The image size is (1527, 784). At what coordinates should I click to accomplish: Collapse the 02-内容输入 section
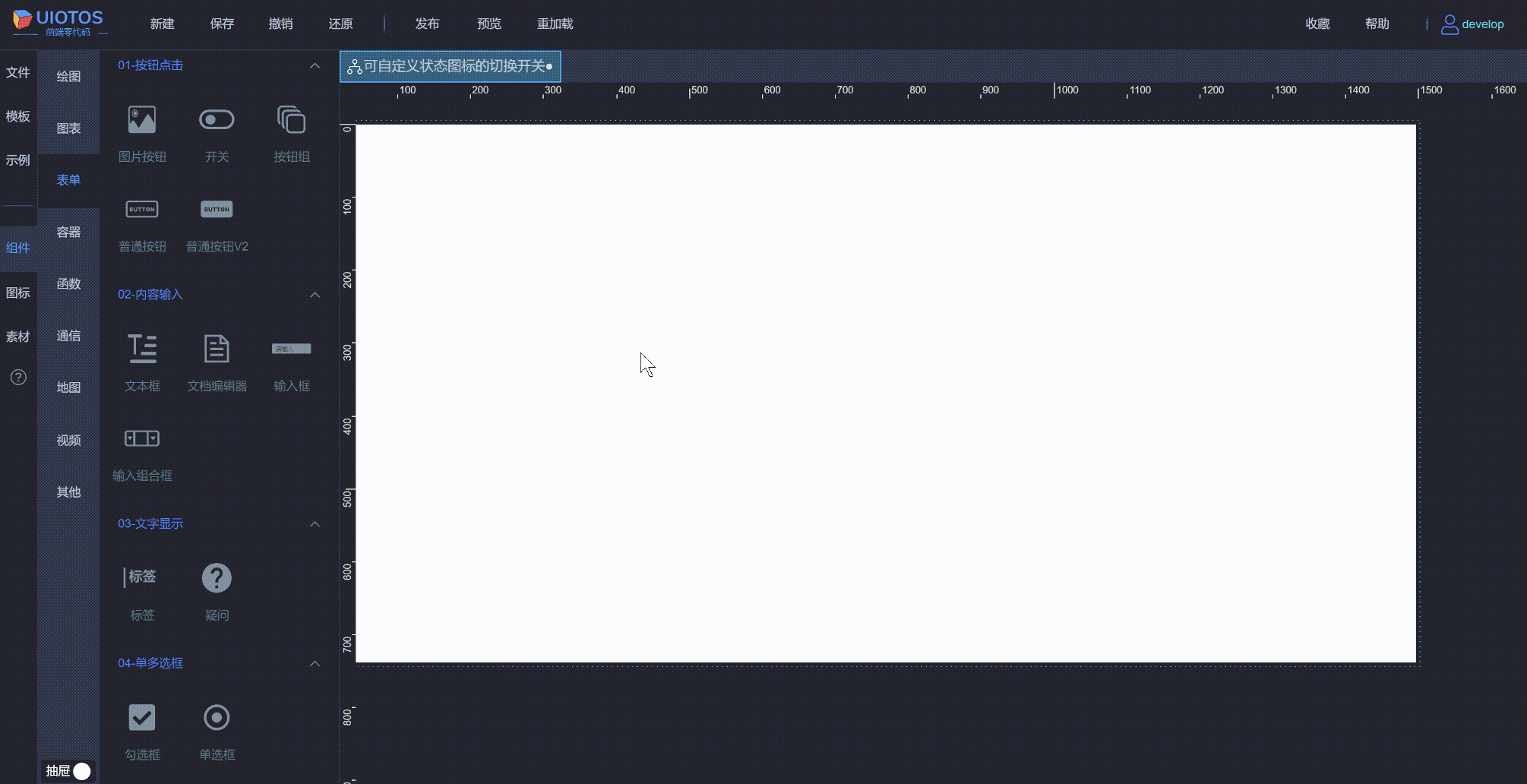[315, 295]
